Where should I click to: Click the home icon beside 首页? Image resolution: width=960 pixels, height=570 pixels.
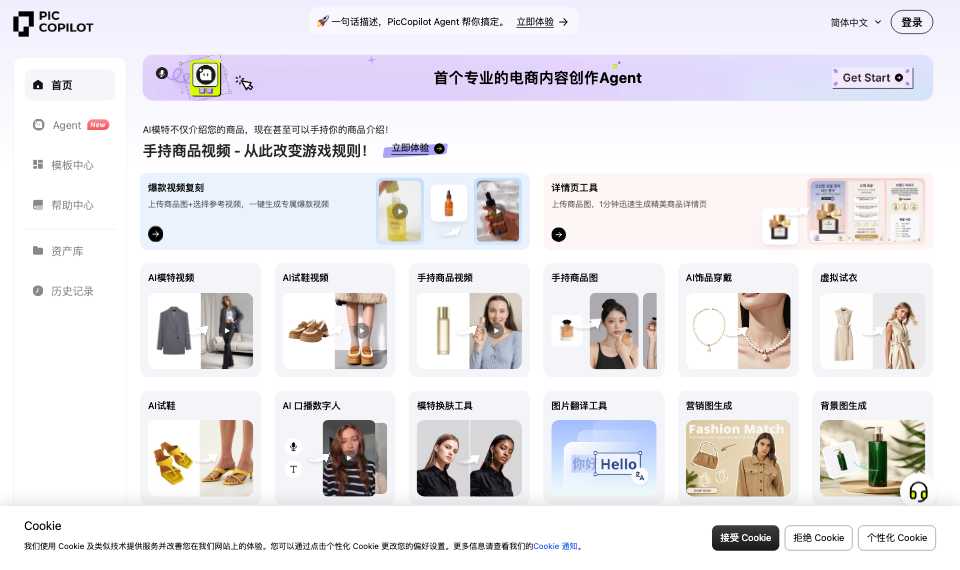pos(38,84)
